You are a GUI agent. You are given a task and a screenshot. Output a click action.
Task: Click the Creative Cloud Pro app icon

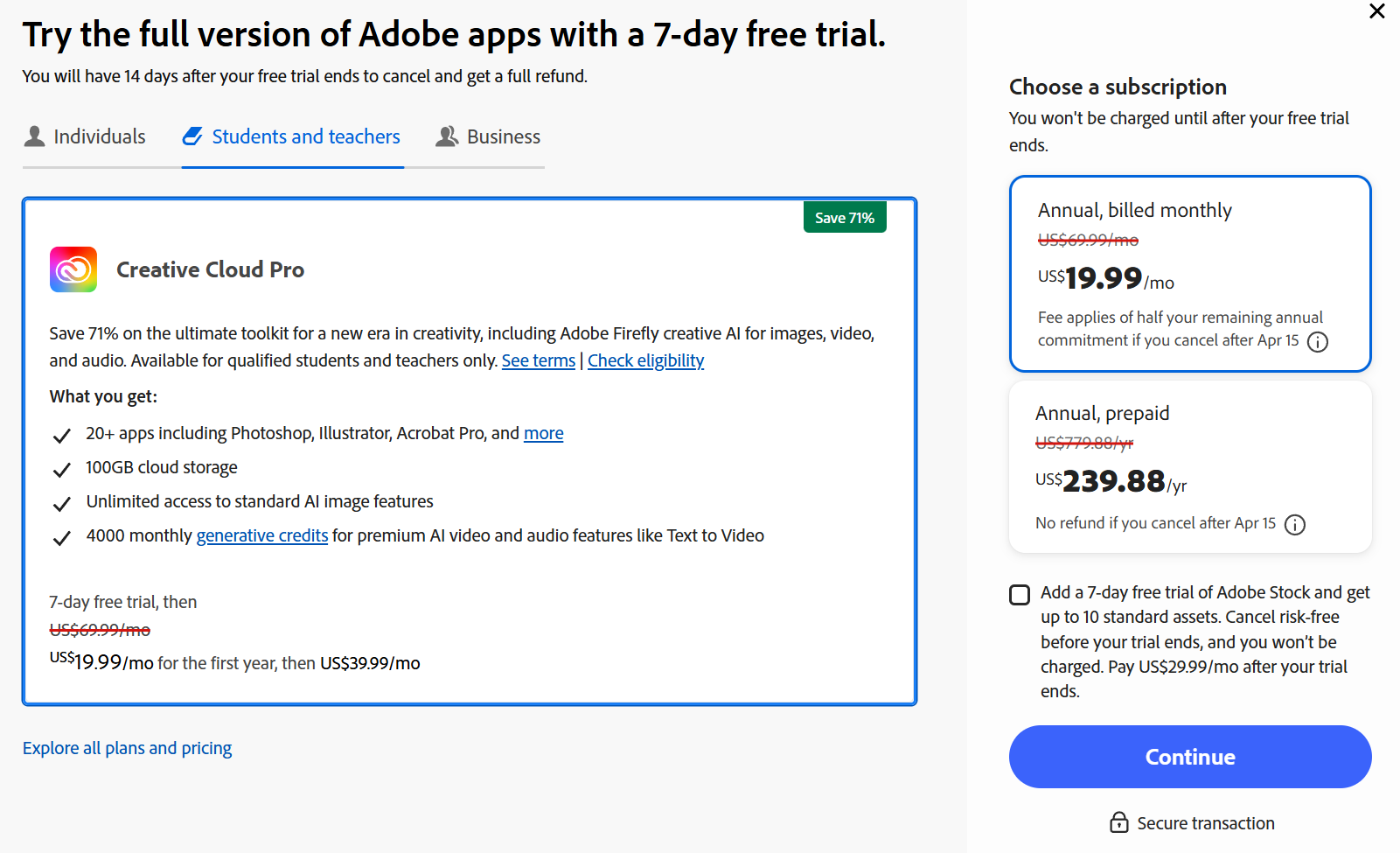73,269
